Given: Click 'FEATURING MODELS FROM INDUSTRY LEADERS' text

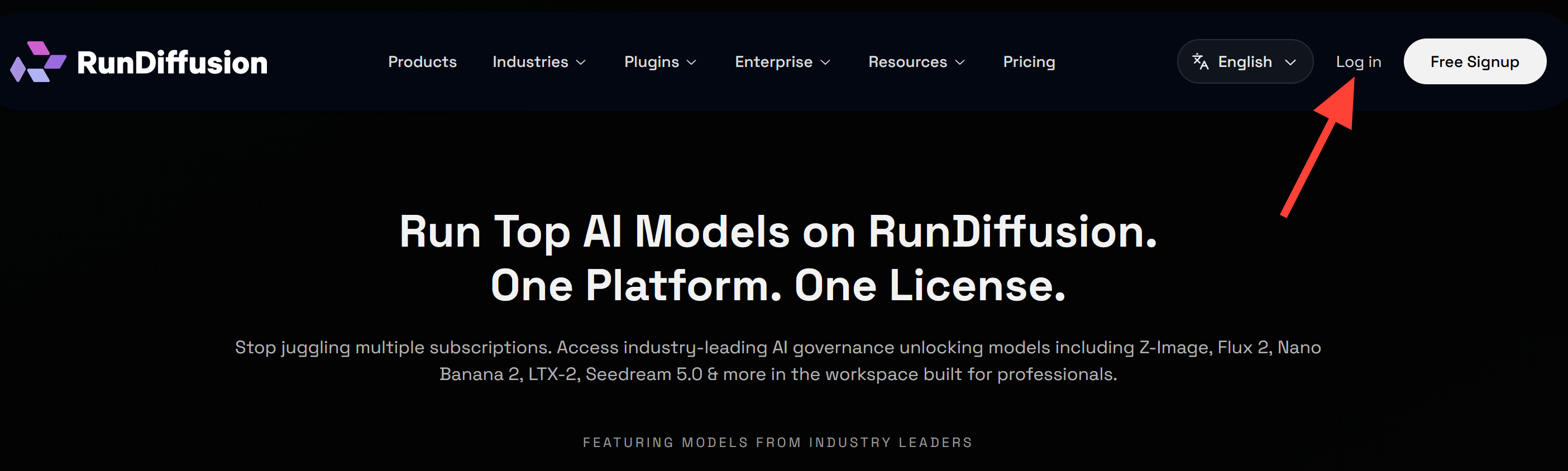Looking at the screenshot, I should click(778, 443).
